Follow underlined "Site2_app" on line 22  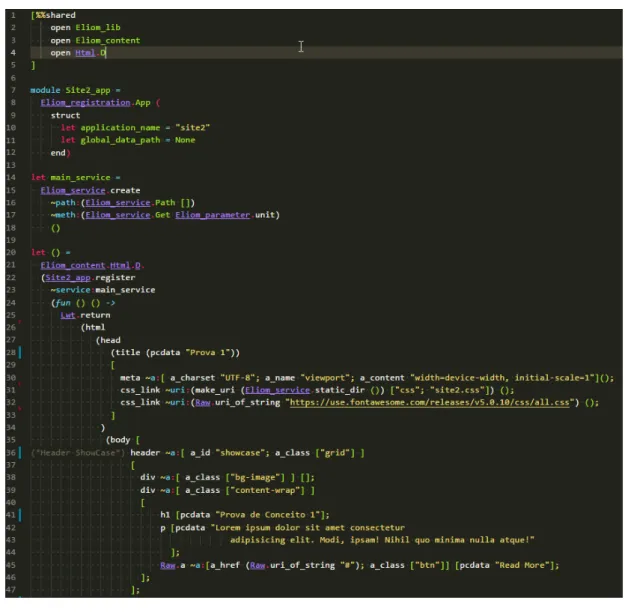(68, 277)
